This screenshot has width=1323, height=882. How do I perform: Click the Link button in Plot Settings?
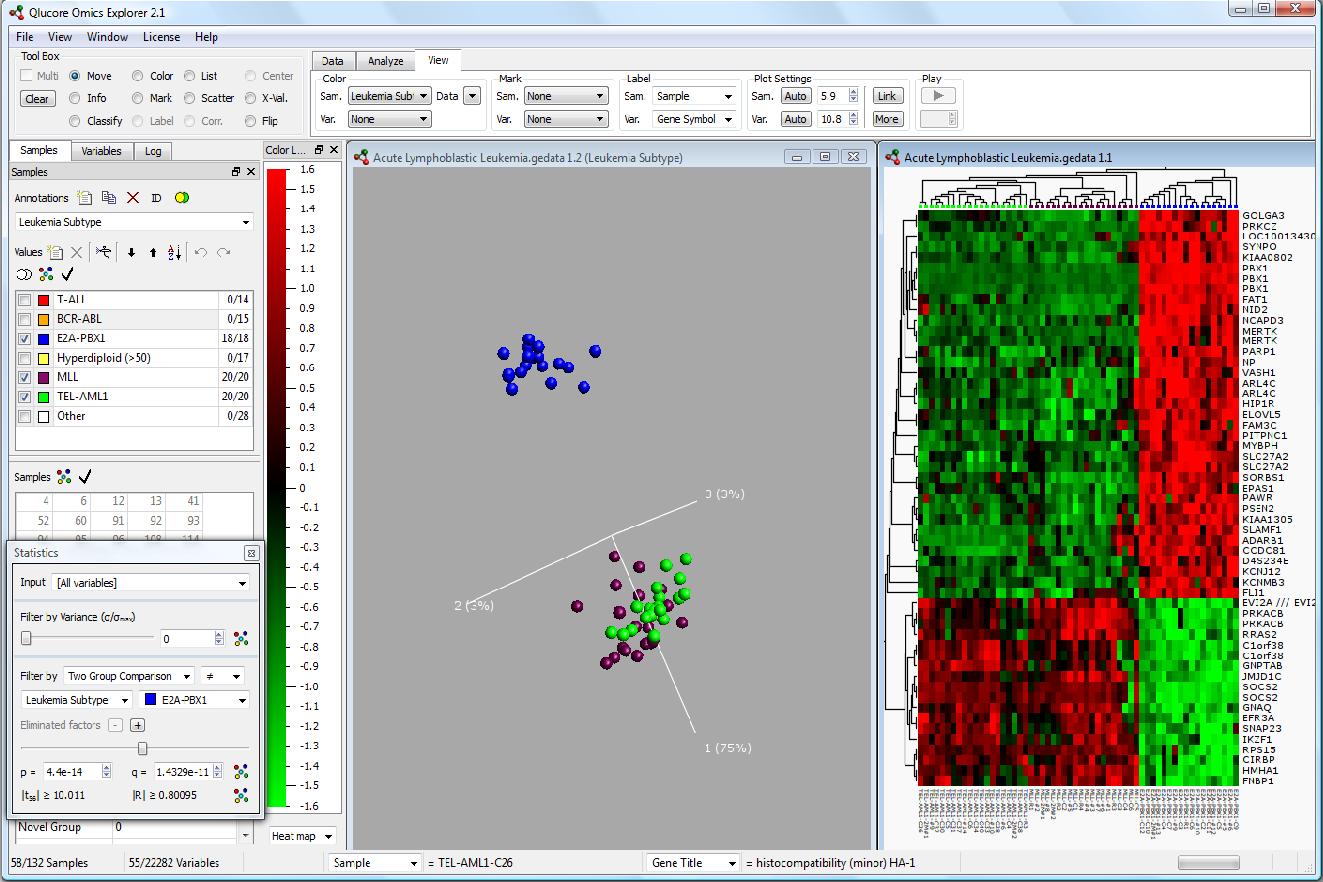886,96
